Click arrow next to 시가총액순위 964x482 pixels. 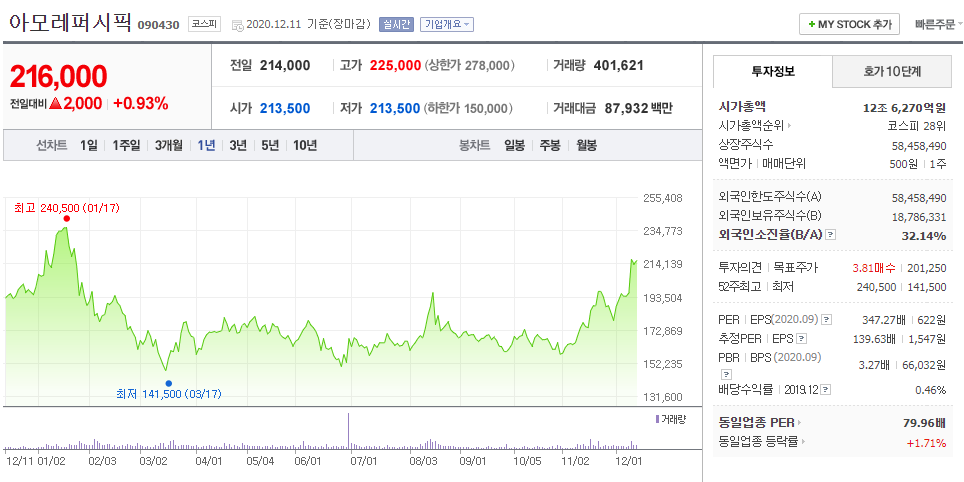pyautogui.click(x=789, y=126)
